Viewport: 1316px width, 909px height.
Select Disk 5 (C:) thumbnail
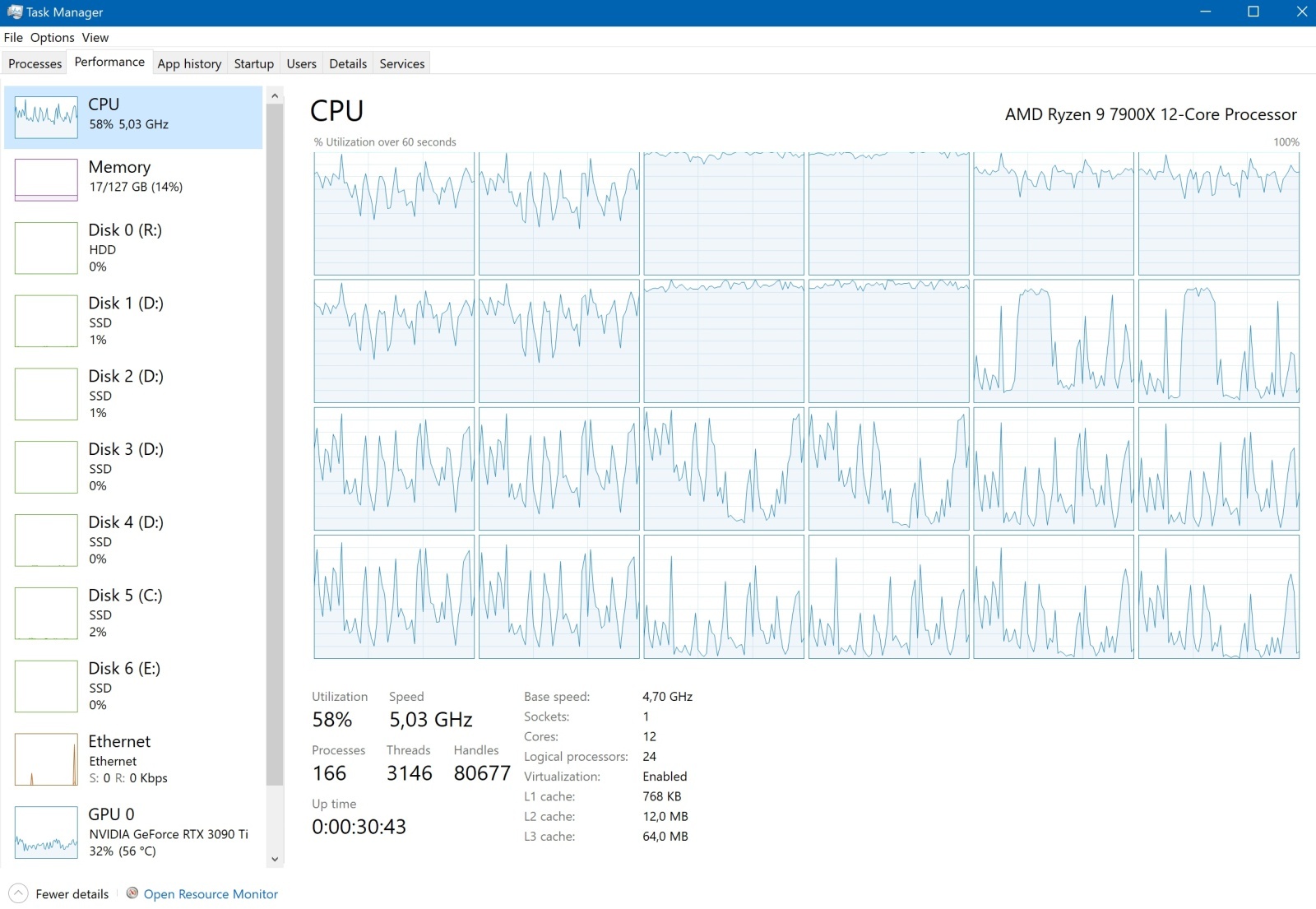(46, 614)
